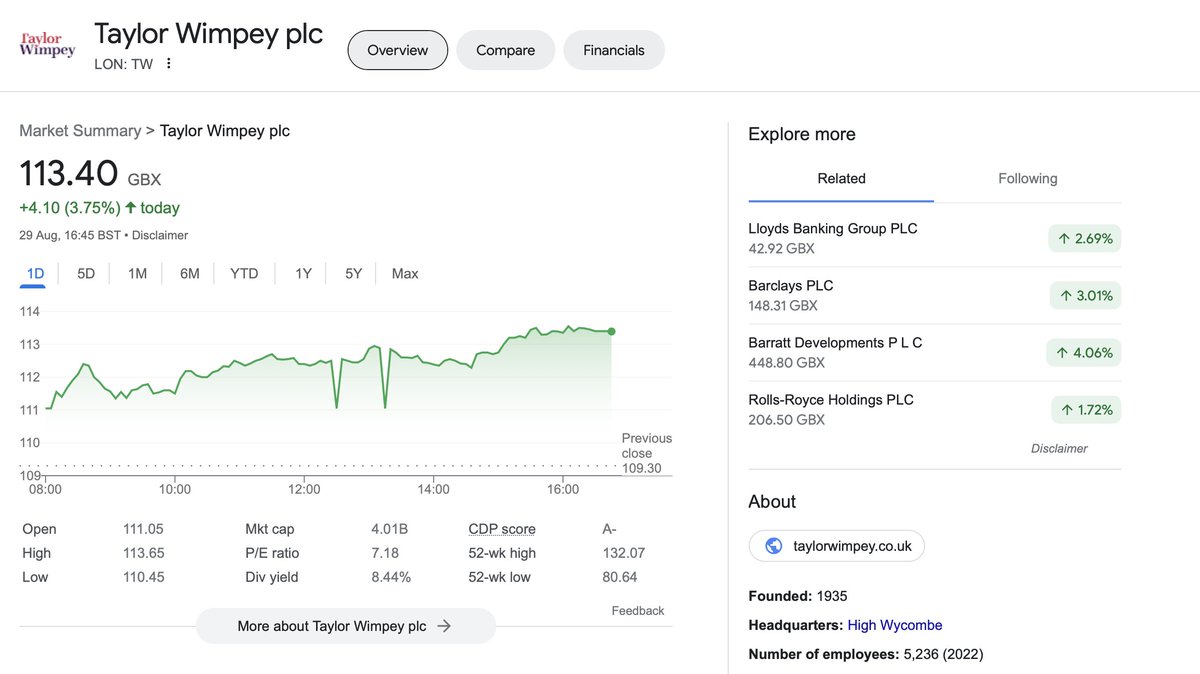
Task: Click the Taylor Wimpey logo
Action: pyautogui.click(x=47, y=45)
